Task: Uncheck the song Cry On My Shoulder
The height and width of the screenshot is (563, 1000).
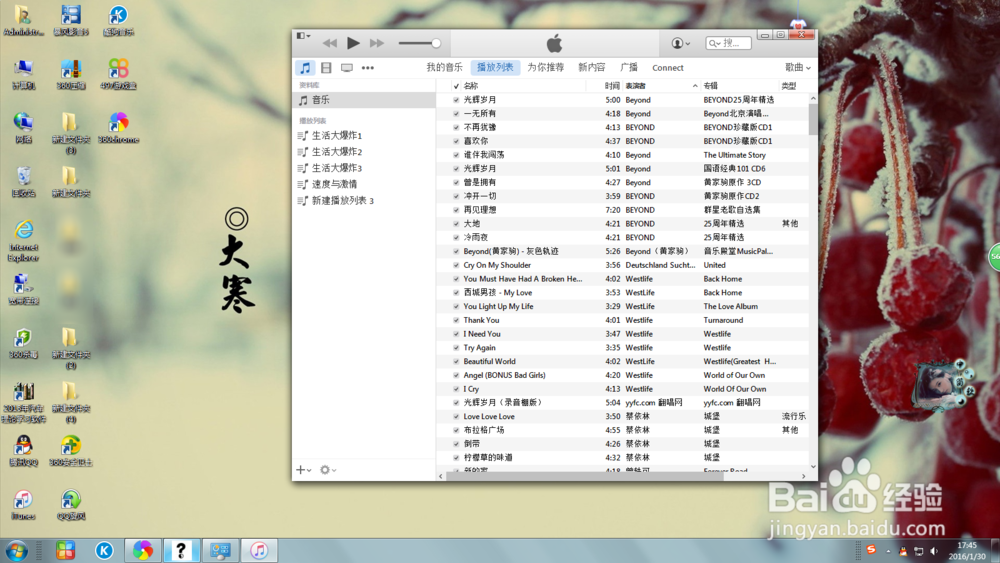Action: click(x=456, y=265)
